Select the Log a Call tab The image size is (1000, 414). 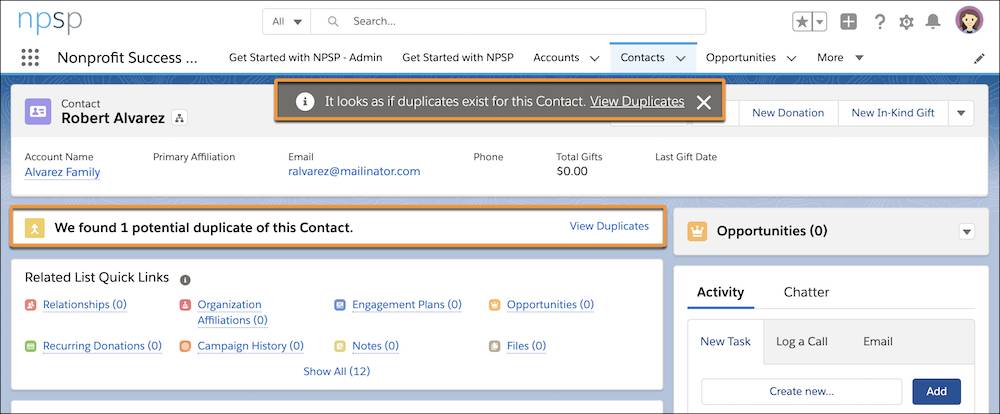pos(802,341)
